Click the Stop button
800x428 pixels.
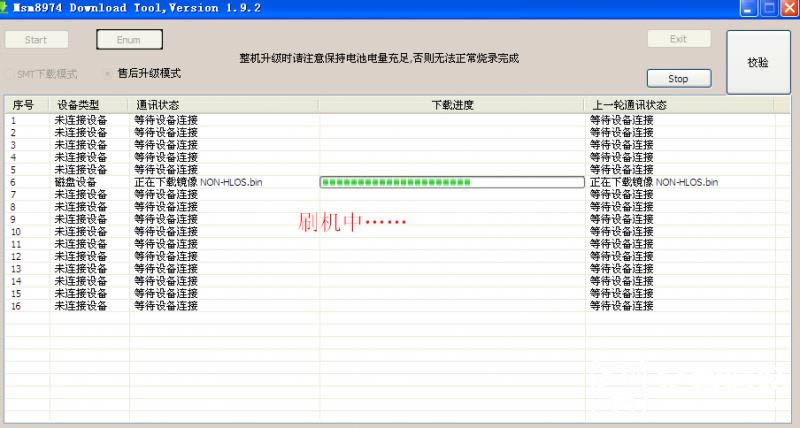(x=678, y=78)
